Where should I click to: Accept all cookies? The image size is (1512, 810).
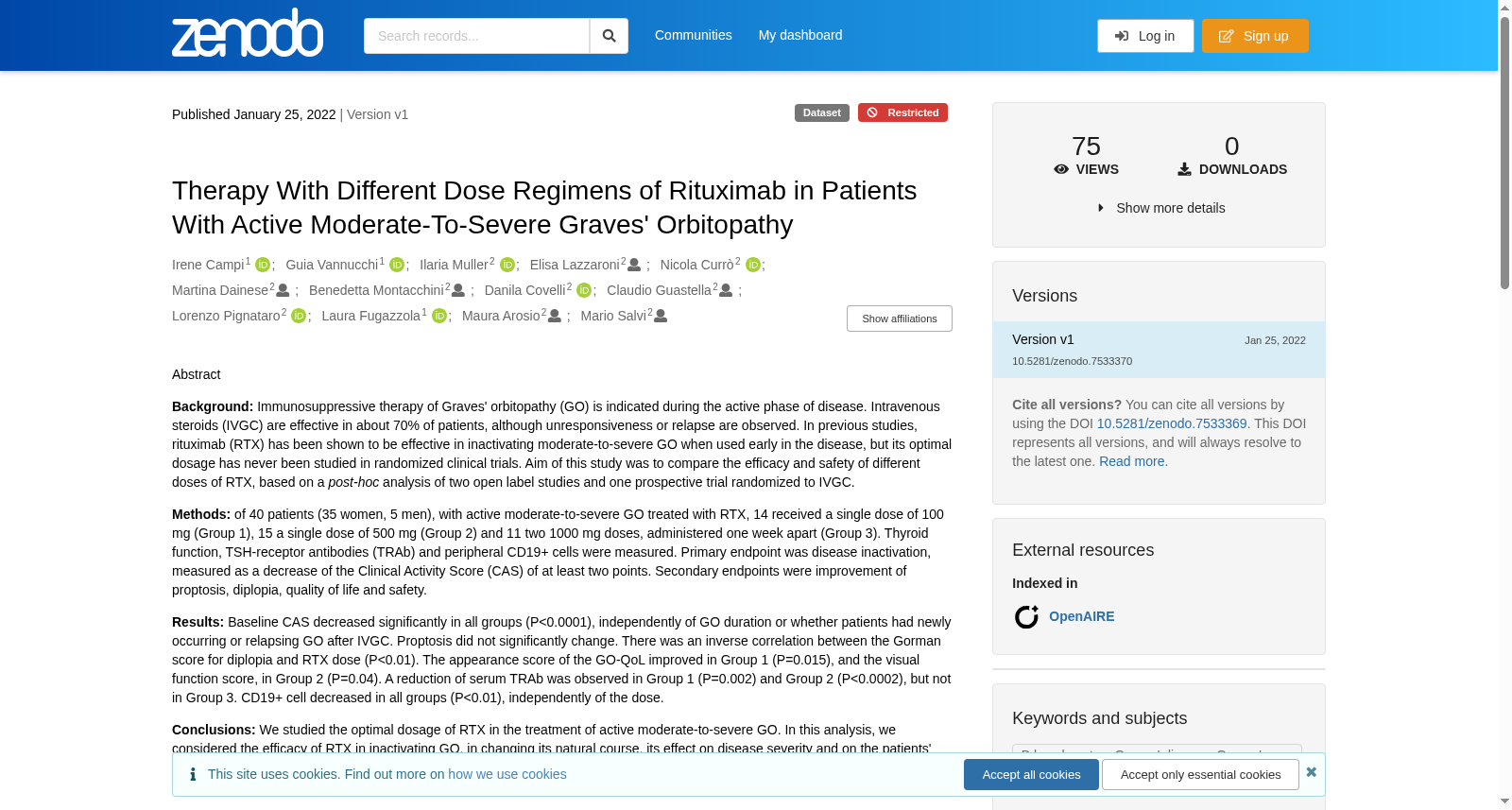(x=1031, y=775)
